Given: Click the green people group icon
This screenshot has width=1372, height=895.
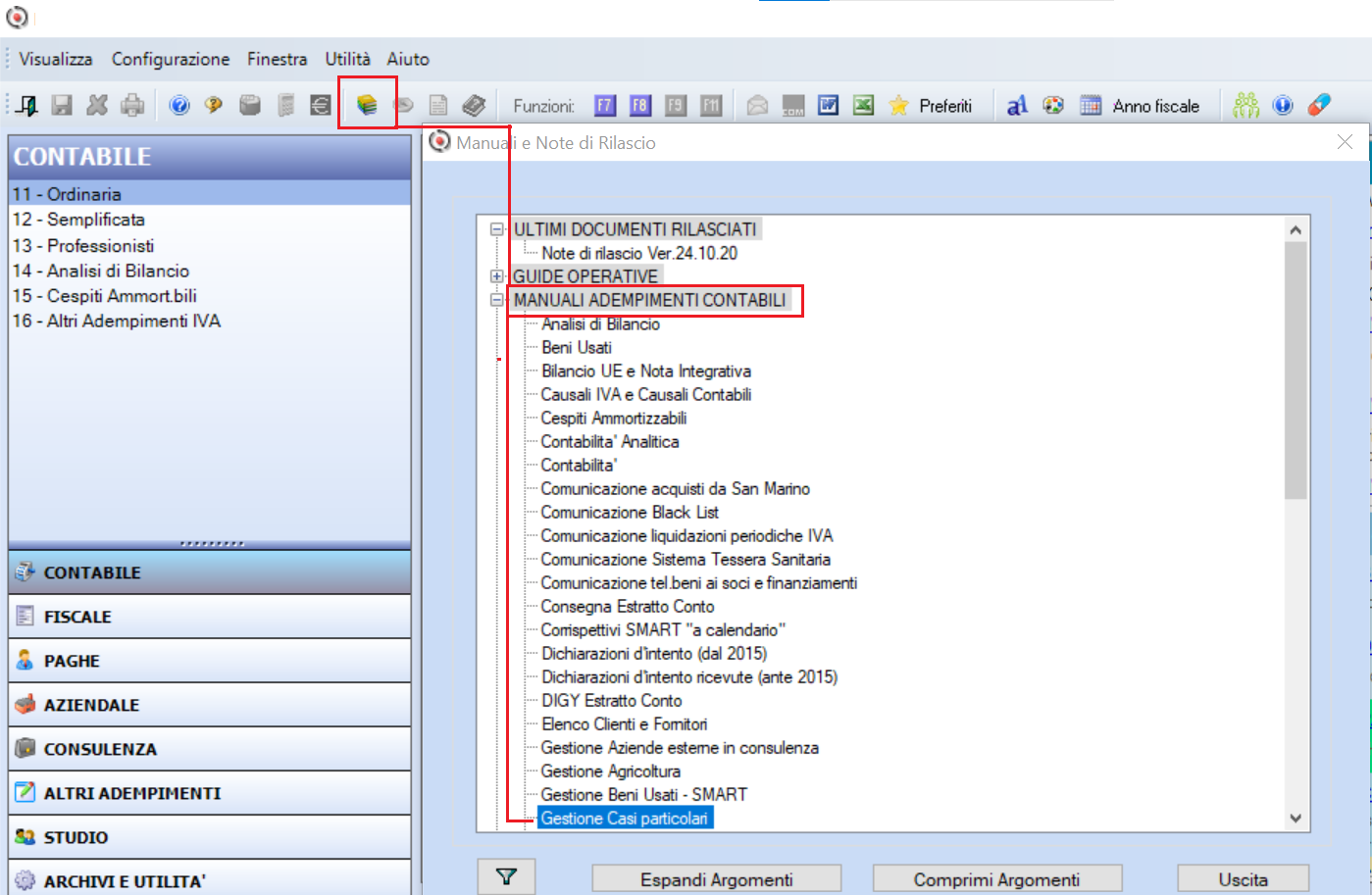Looking at the screenshot, I should point(1246,105).
